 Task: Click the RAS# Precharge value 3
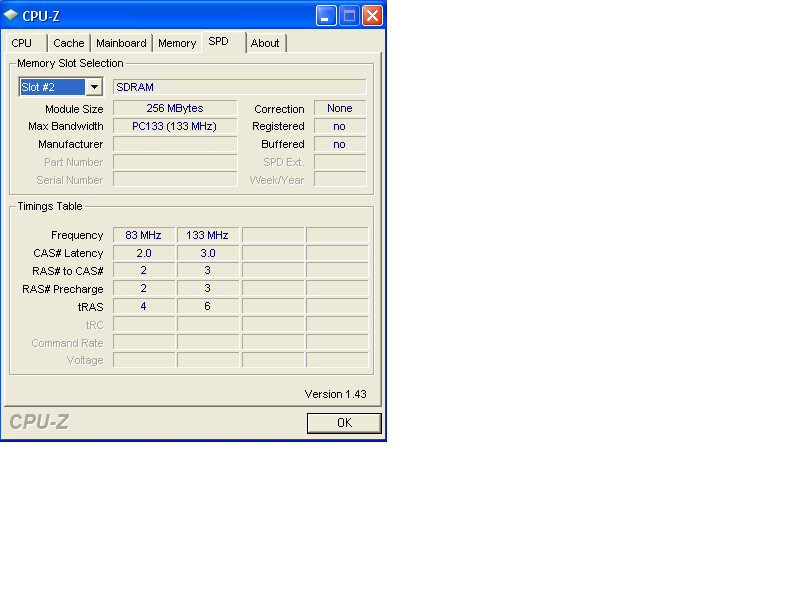(208, 288)
